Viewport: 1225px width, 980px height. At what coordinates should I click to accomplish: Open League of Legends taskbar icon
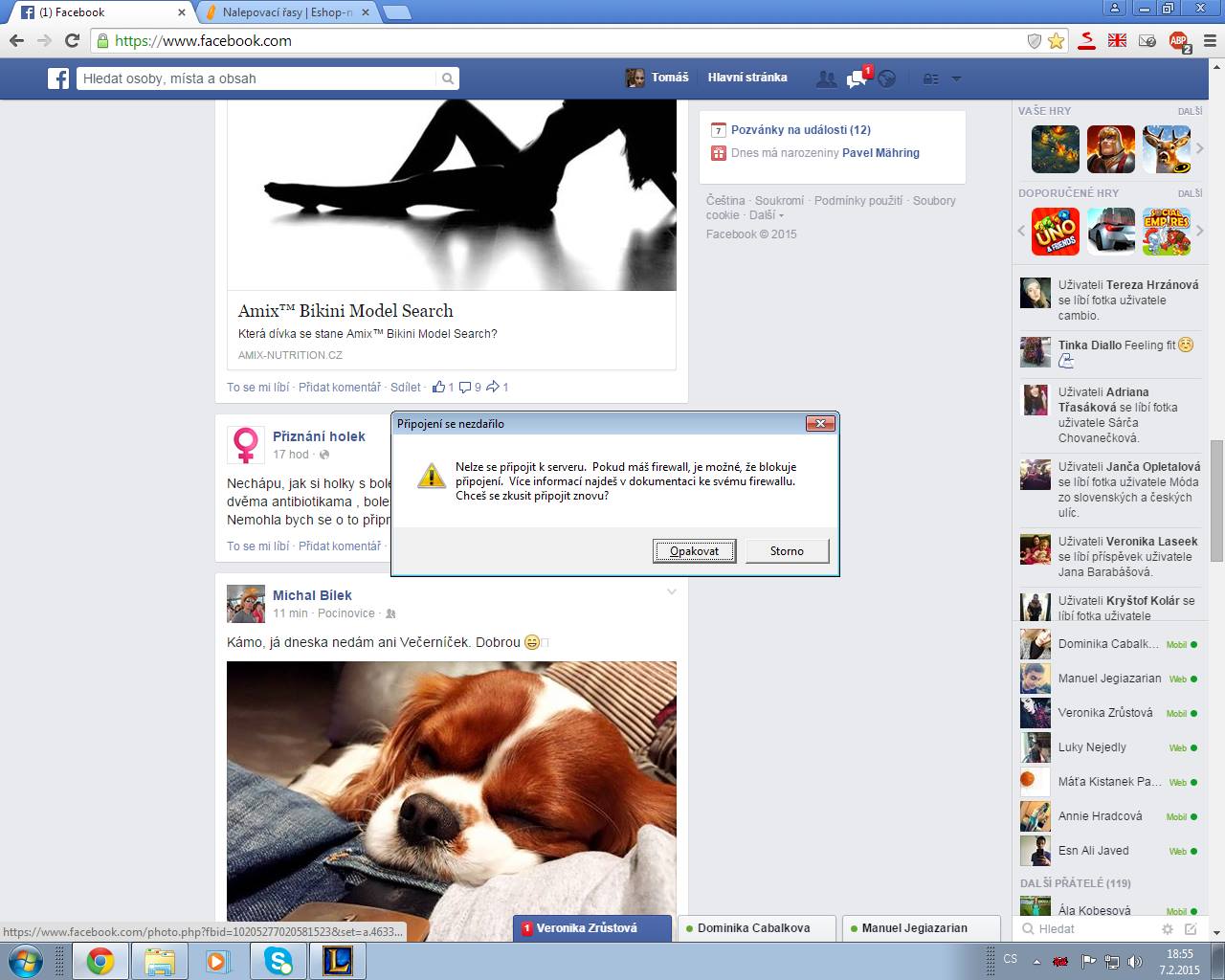click(337, 960)
